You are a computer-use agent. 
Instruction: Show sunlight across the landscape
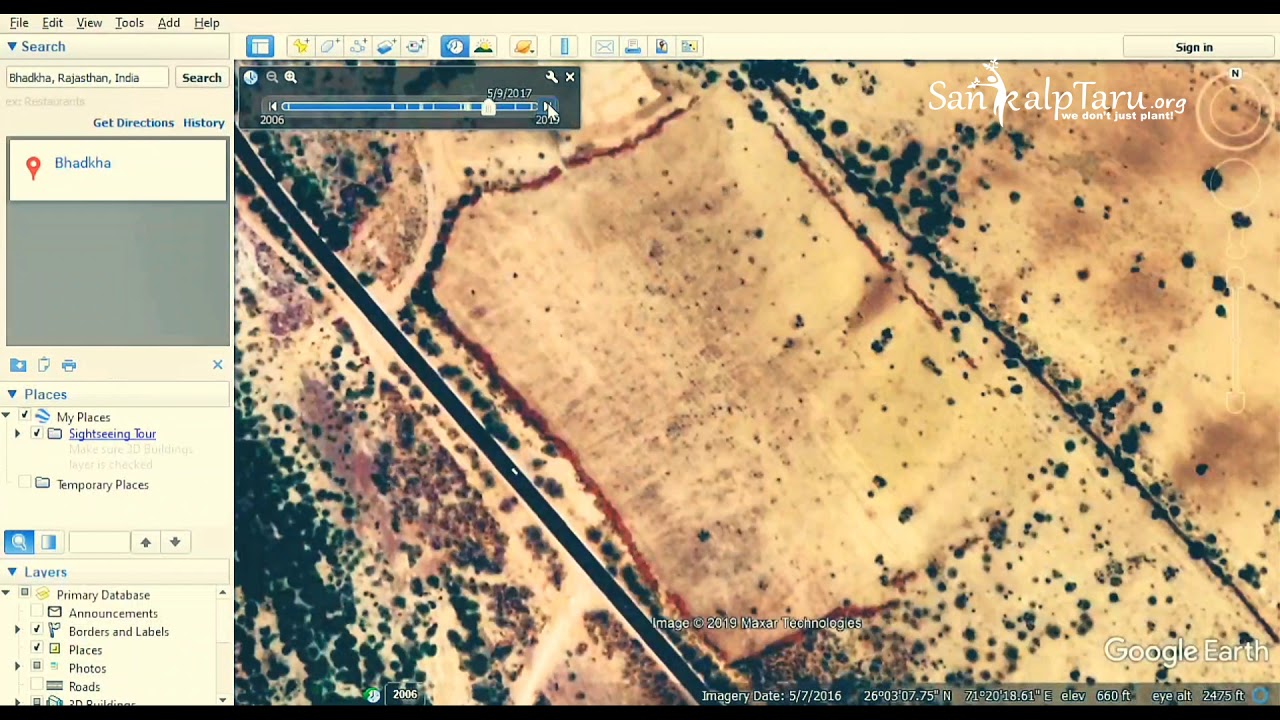483,46
